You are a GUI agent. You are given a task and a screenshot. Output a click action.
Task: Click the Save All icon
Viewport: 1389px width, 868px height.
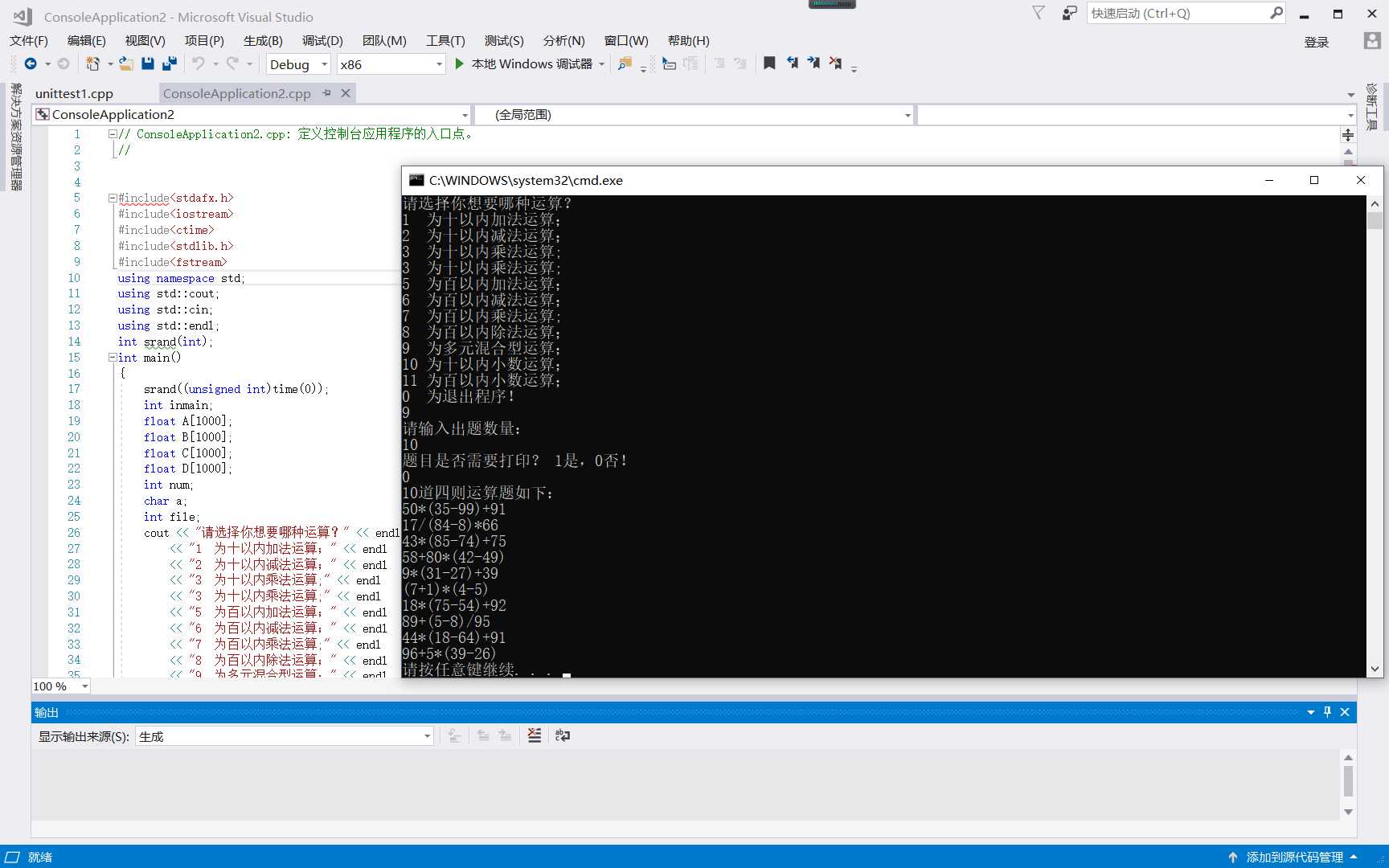tap(169, 63)
